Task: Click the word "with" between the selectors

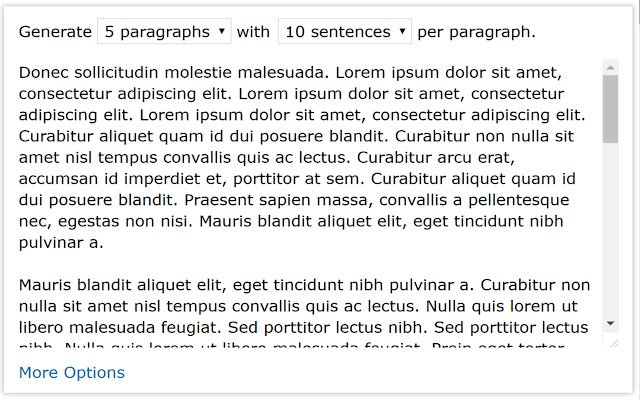Action: click(253, 31)
